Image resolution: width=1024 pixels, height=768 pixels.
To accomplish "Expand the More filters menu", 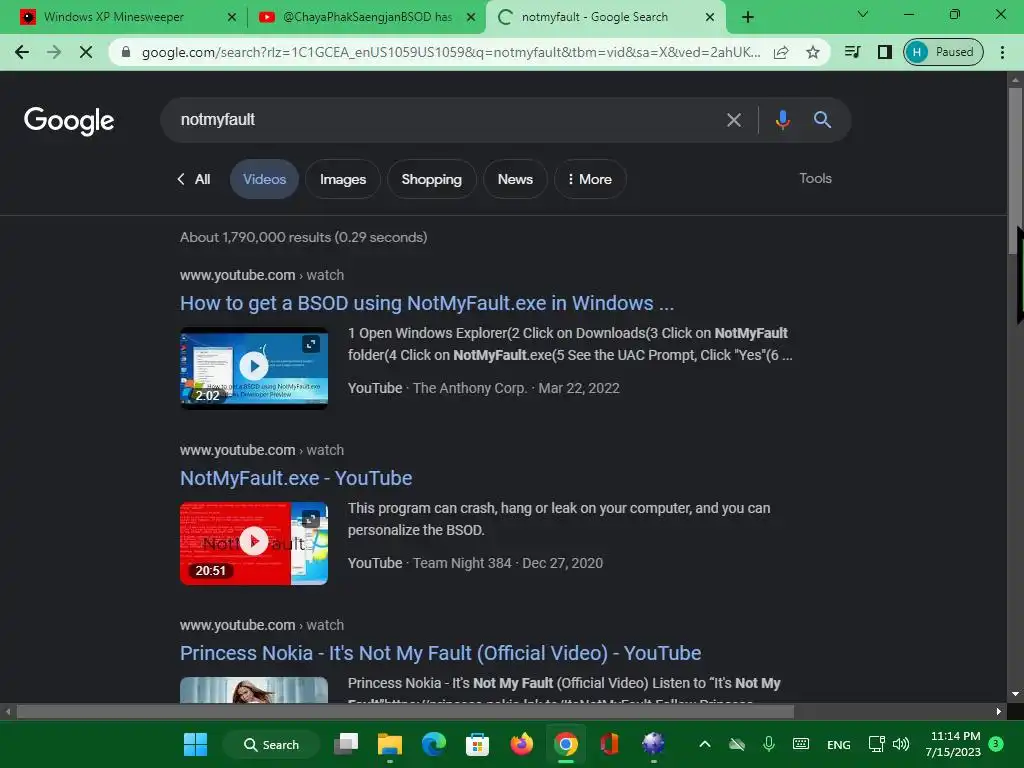I will coord(590,179).
